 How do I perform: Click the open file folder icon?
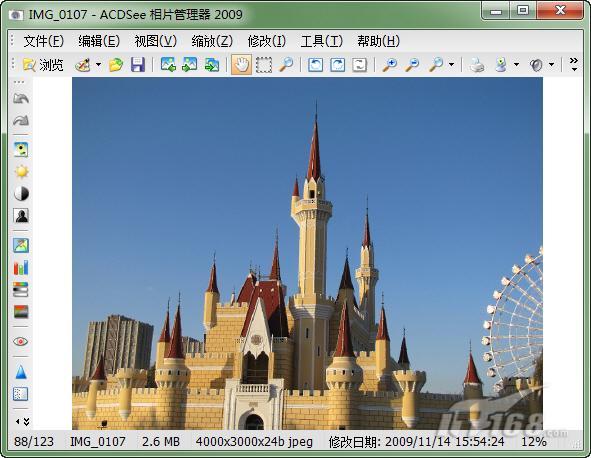(x=116, y=65)
